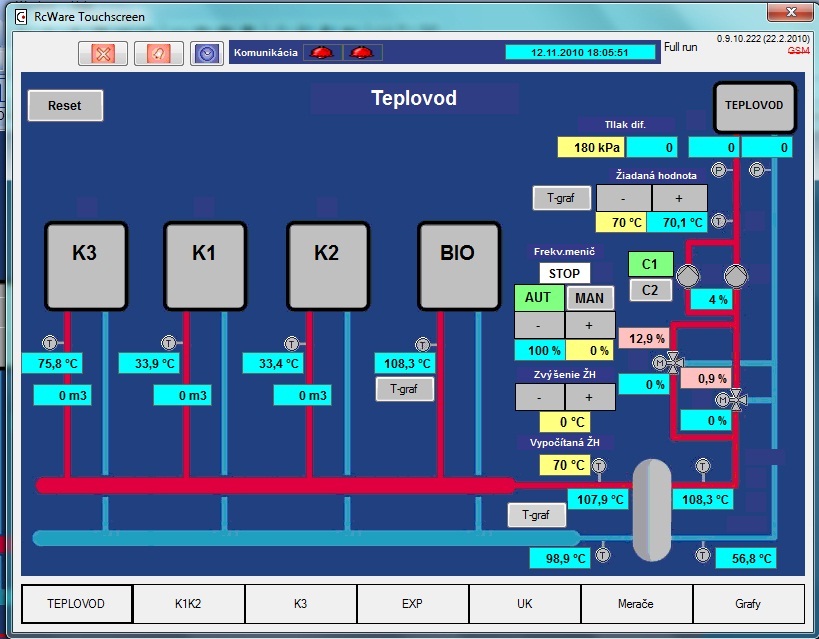
Task: Open the K2 boiler block
Action: (x=329, y=266)
